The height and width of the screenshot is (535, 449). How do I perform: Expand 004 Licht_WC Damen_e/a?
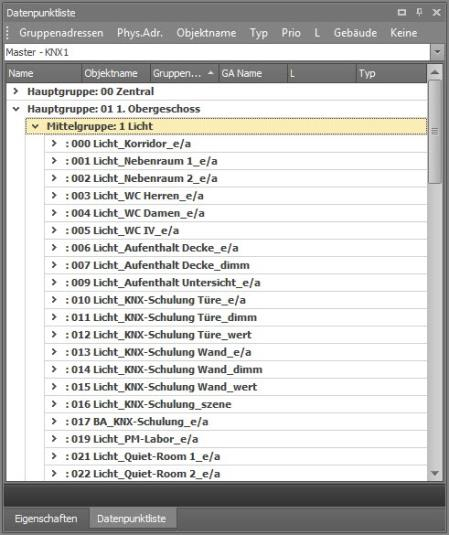54,213
